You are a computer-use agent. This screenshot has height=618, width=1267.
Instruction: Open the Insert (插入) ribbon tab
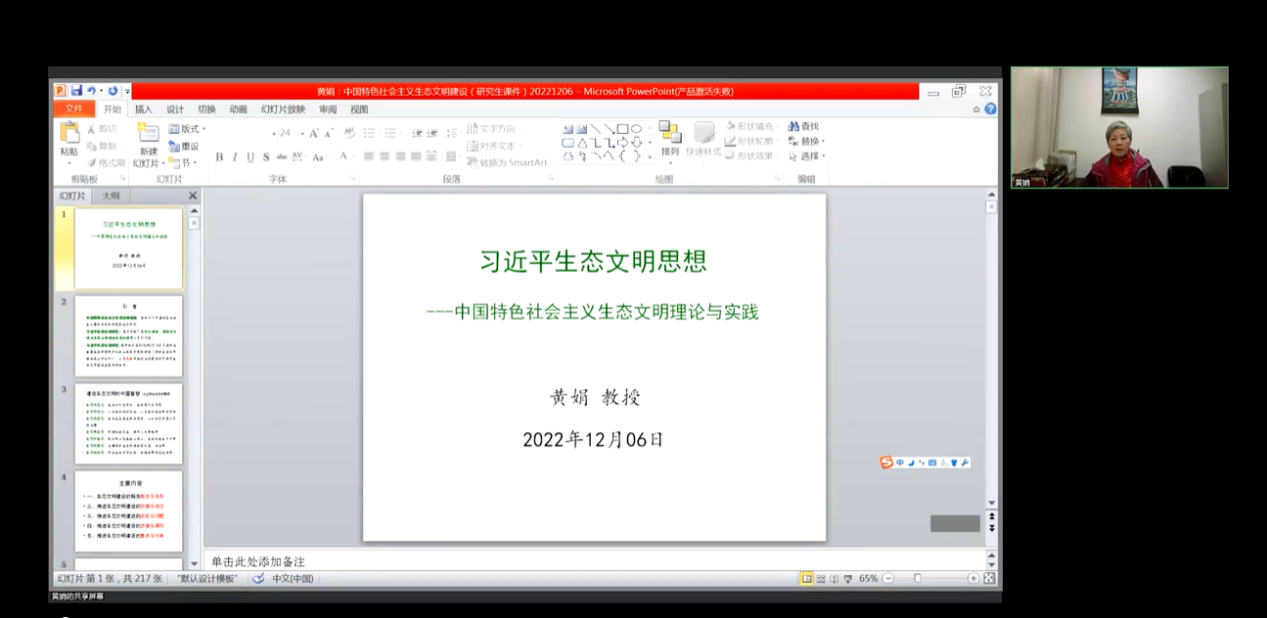coord(144,110)
